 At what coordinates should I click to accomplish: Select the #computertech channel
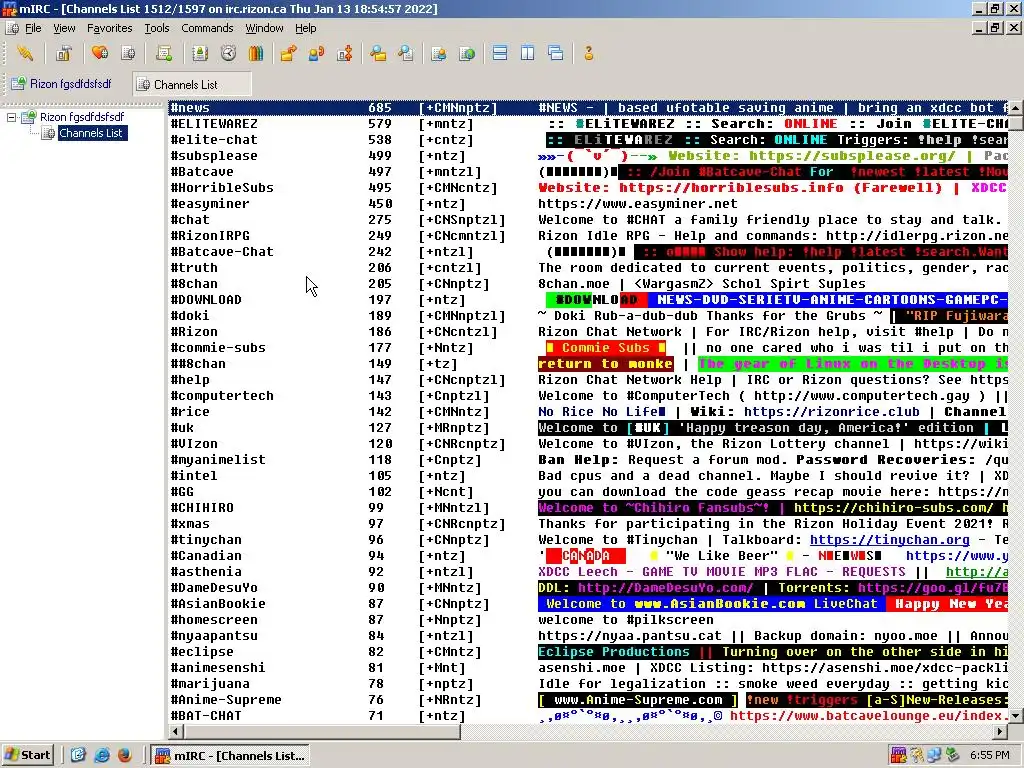point(588,396)
